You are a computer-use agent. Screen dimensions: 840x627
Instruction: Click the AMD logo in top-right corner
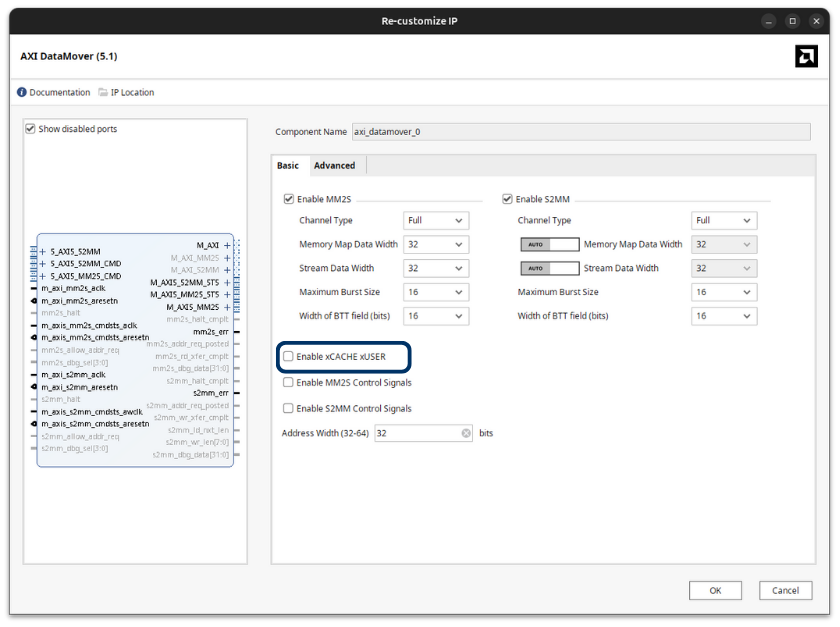tap(806, 56)
